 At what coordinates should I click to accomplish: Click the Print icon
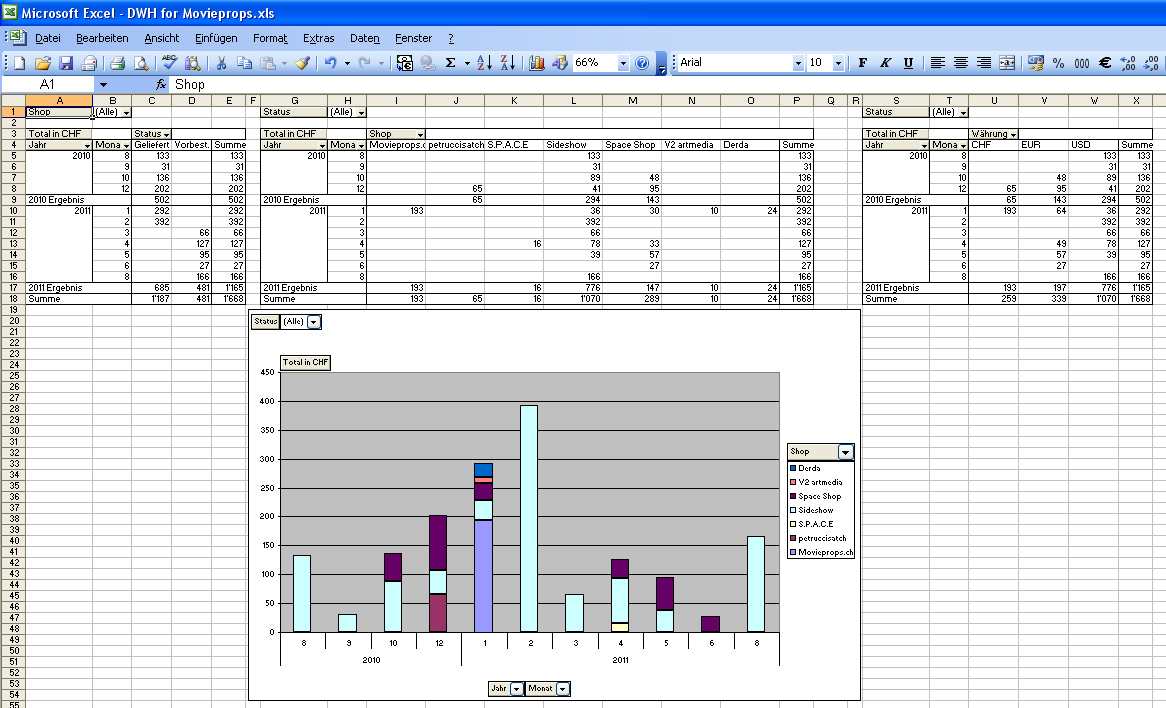pos(117,63)
